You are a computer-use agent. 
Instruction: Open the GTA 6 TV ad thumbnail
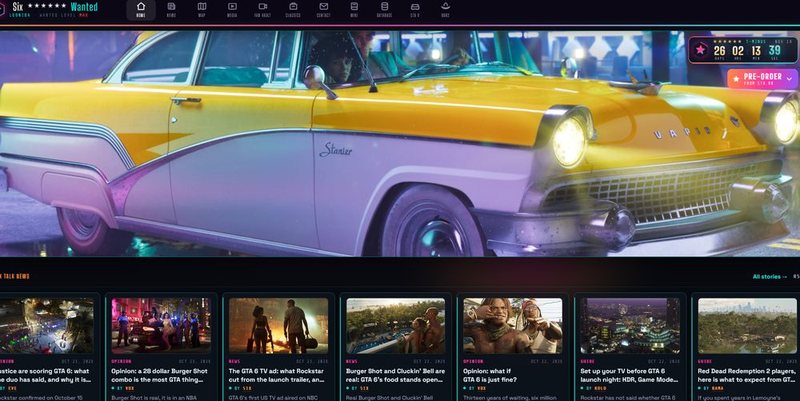click(278, 325)
